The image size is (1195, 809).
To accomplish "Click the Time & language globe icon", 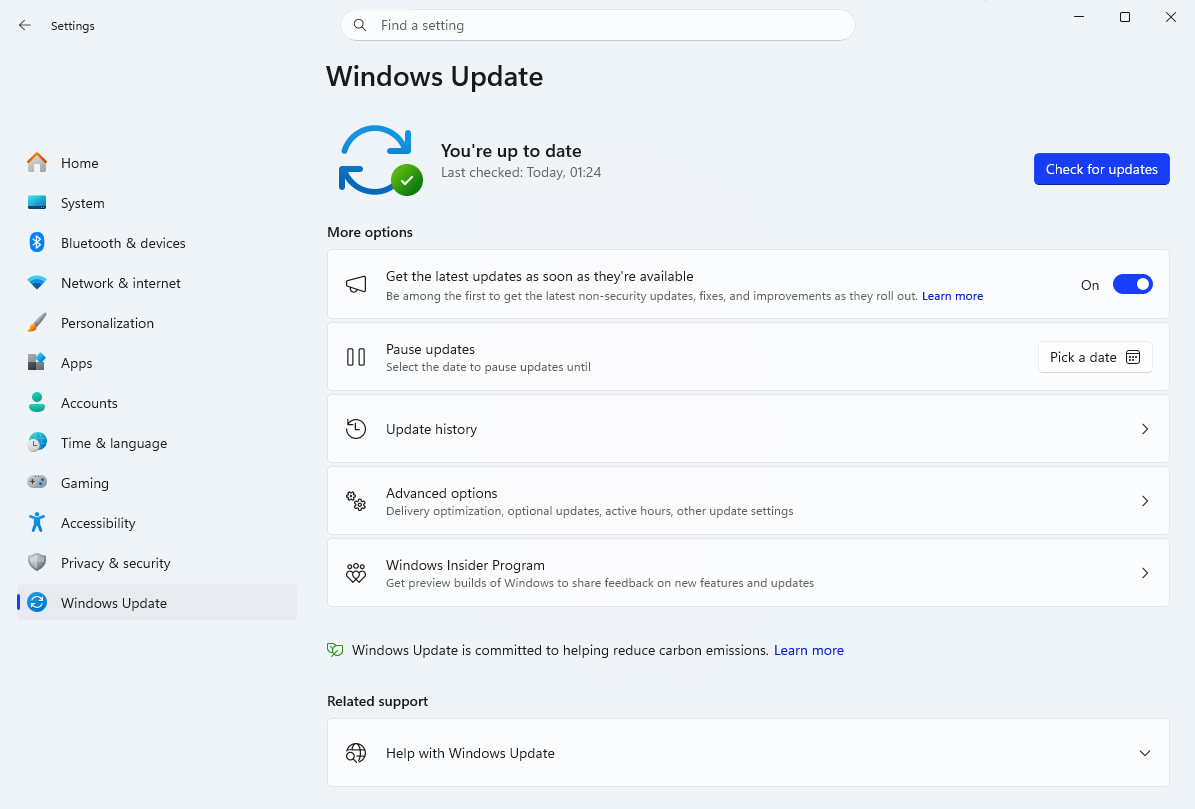I will [37, 443].
